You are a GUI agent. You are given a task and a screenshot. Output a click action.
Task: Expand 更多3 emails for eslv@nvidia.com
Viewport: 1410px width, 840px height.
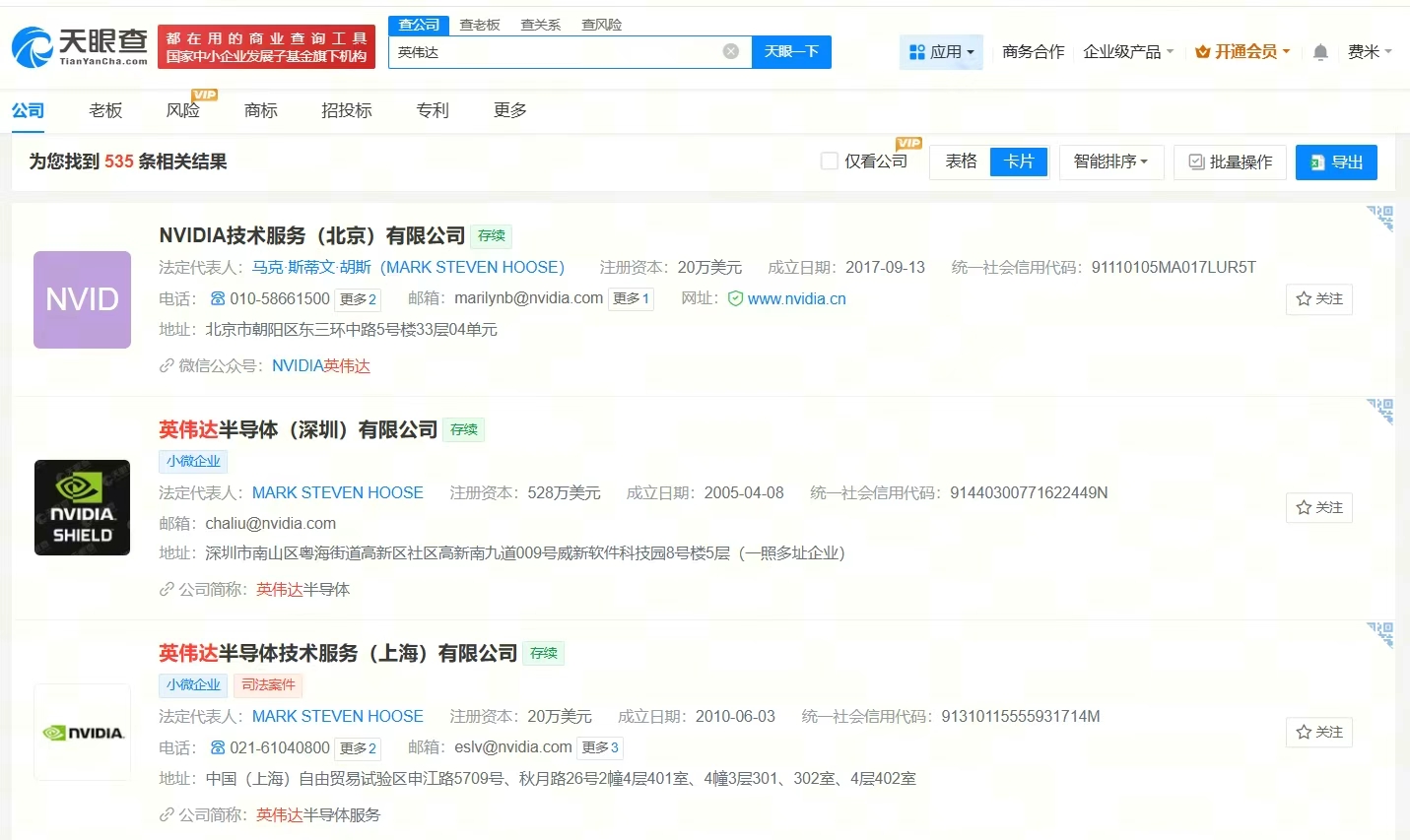[600, 747]
